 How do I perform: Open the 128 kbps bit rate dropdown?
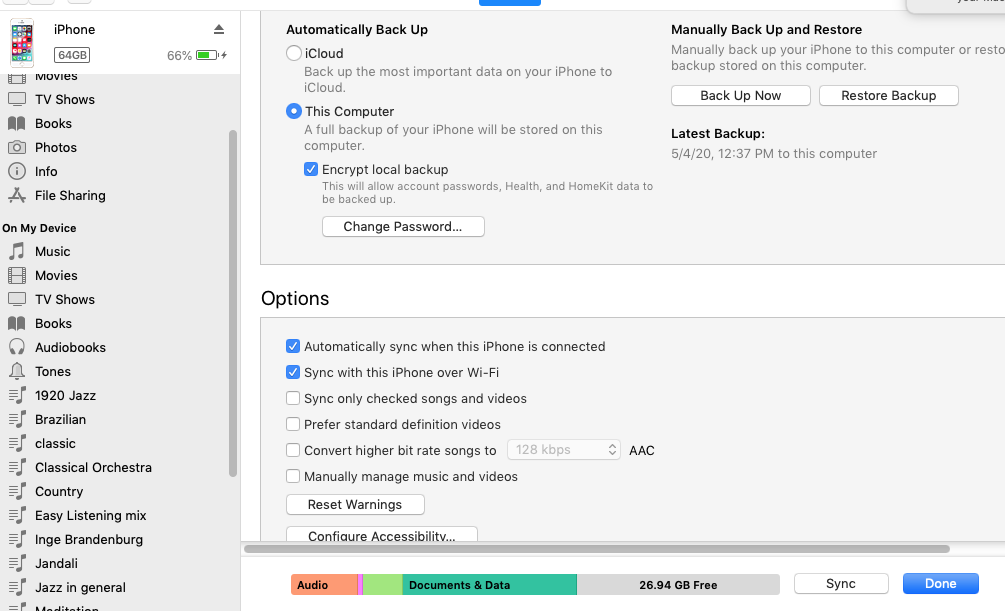click(564, 450)
